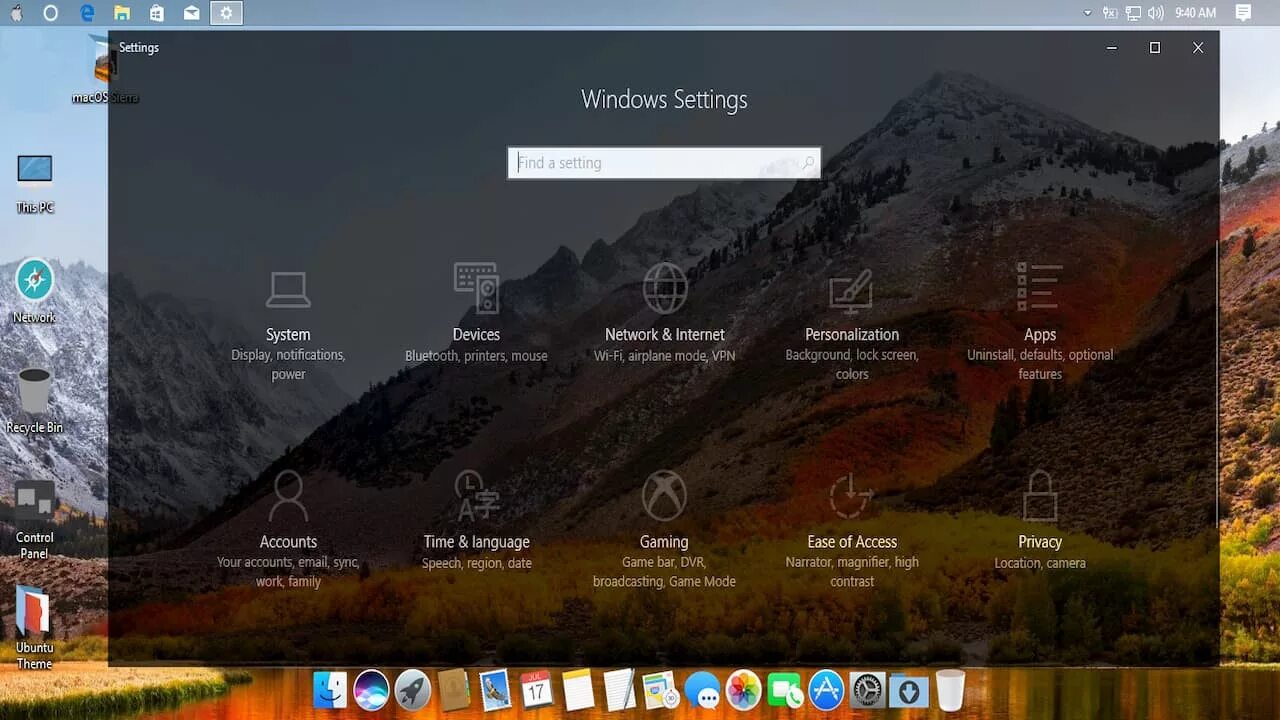Click the Settings window vertical scrollbar
Image resolution: width=1280 pixels, height=720 pixels.
pyautogui.click(x=1216, y=384)
